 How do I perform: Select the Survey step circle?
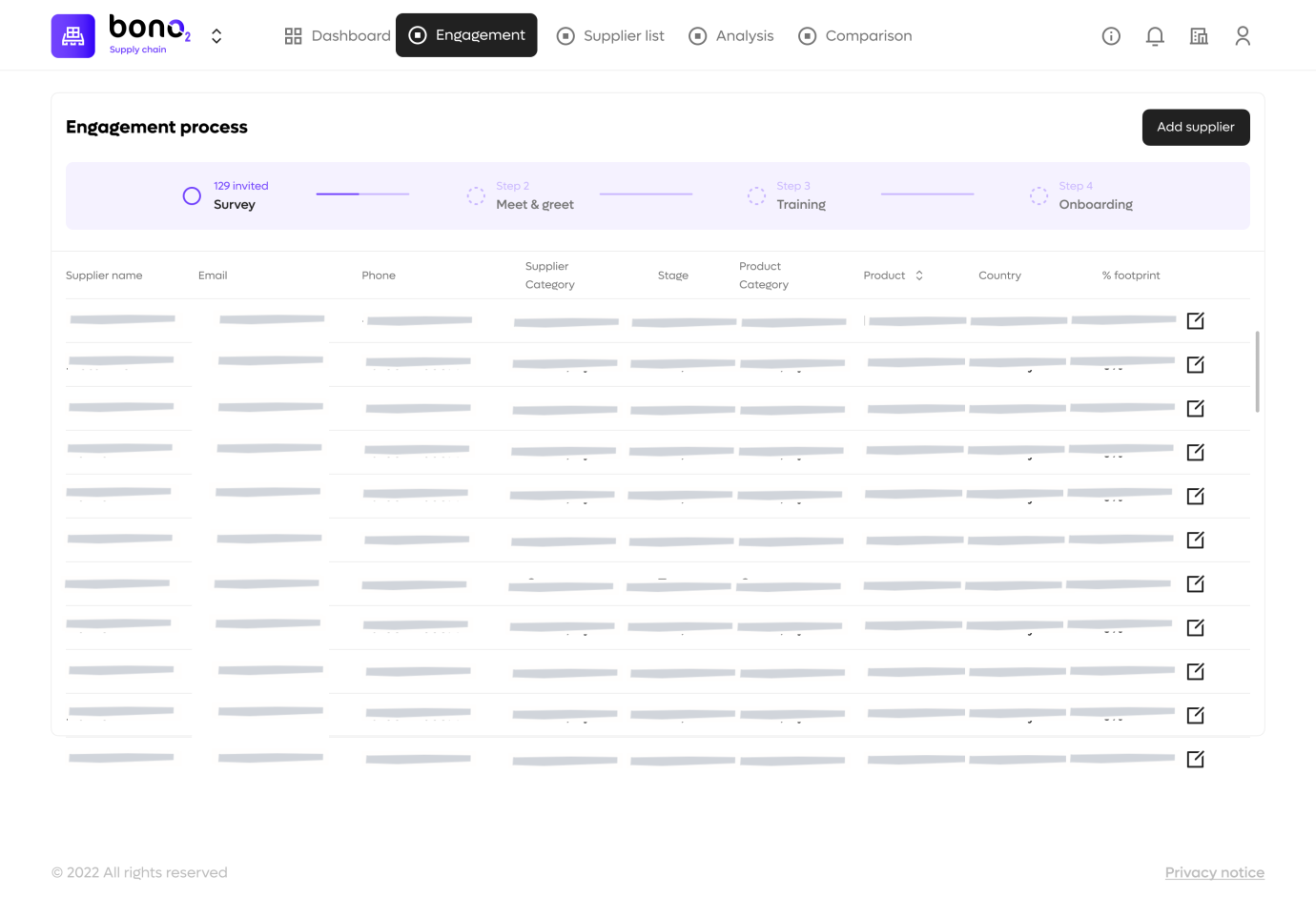point(192,196)
